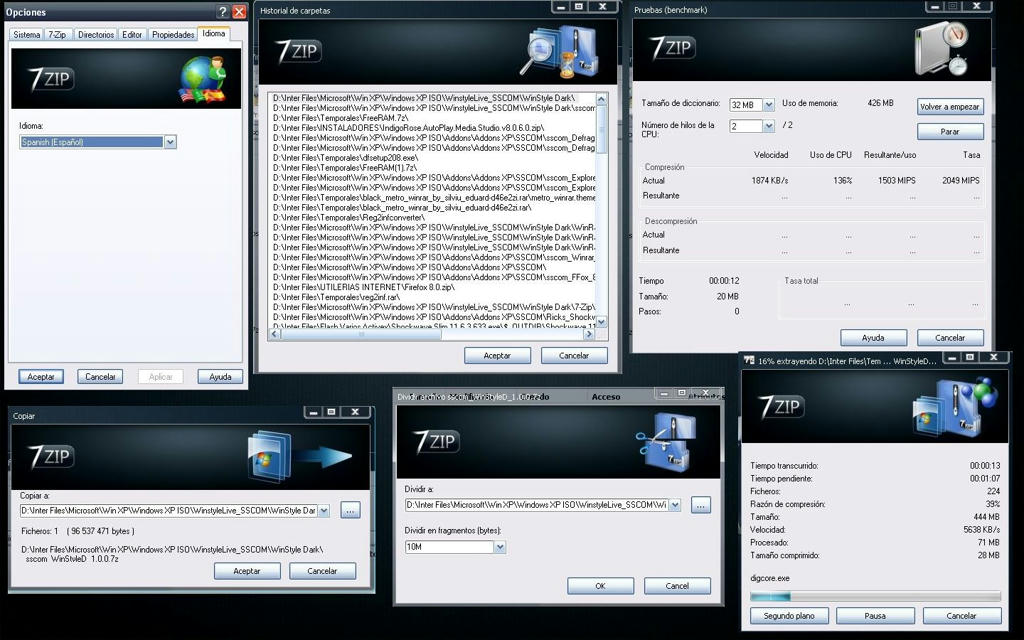Select history entry Firefox 8.0.zip\
This screenshot has height=640, width=1024.
coord(364,287)
